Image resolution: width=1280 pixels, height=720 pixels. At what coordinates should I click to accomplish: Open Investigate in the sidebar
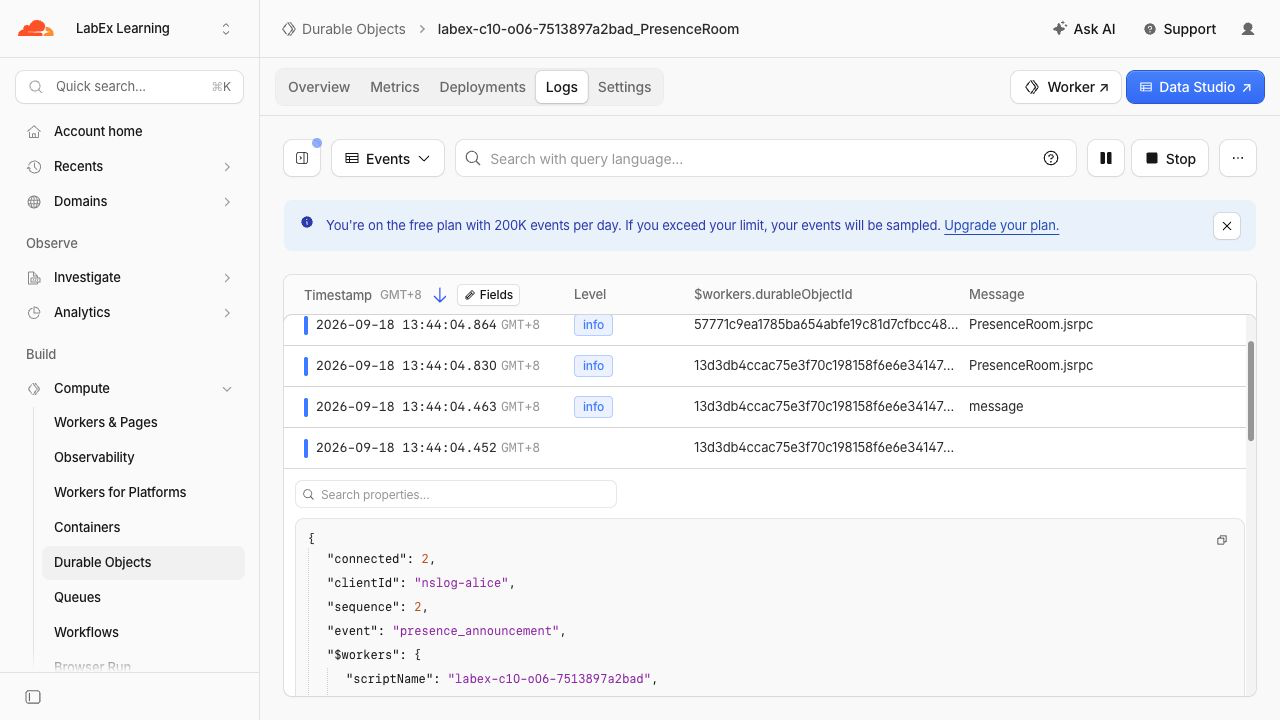pyautogui.click(x=87, y=277)
